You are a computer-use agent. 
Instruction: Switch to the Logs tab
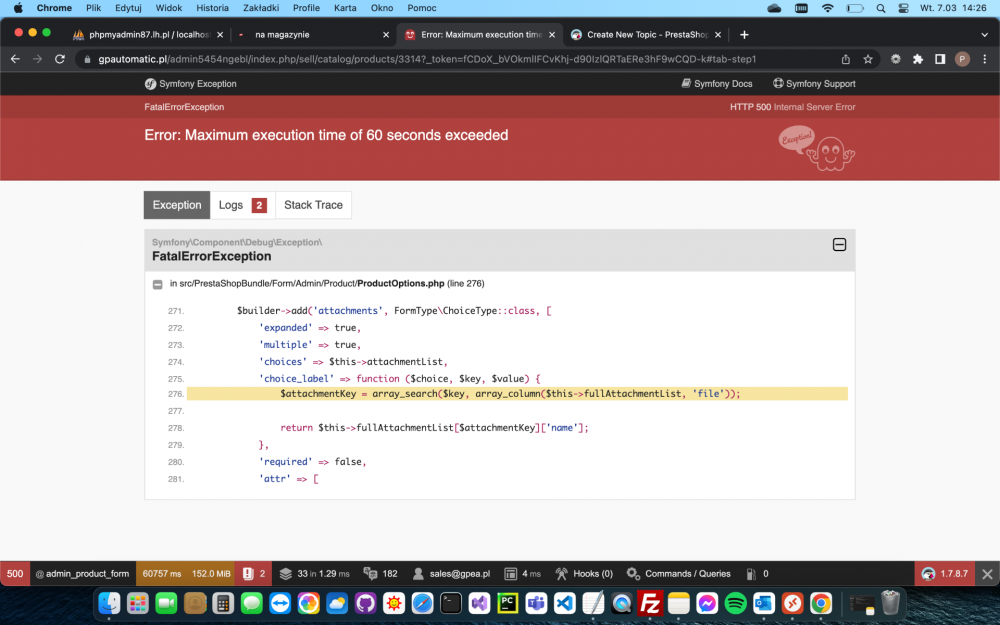coord(242,205)
